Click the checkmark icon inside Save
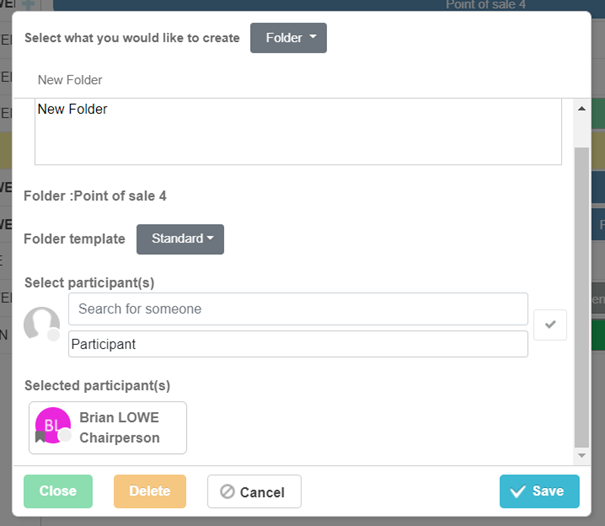Image resolution: width=605 pixels, height=526 pixels. tap(517, 491)
